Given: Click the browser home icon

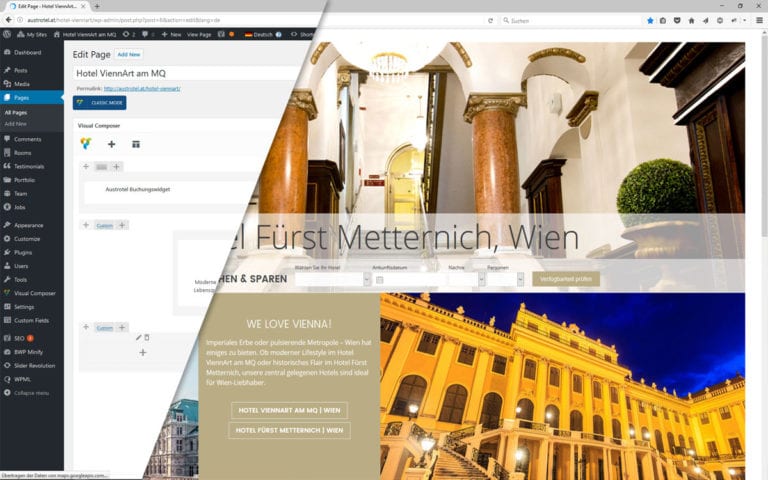Looking at the screenshot, I should coord(691,21).
